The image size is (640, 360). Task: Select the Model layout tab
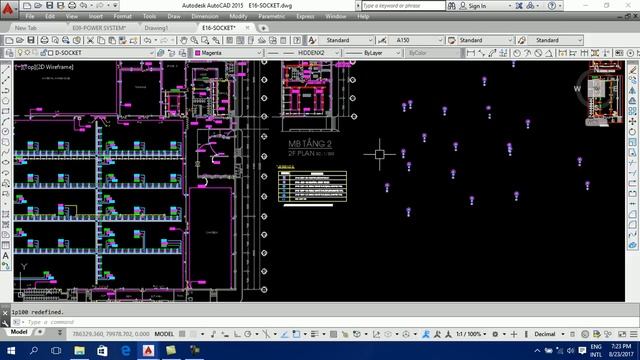coord(19,332)
